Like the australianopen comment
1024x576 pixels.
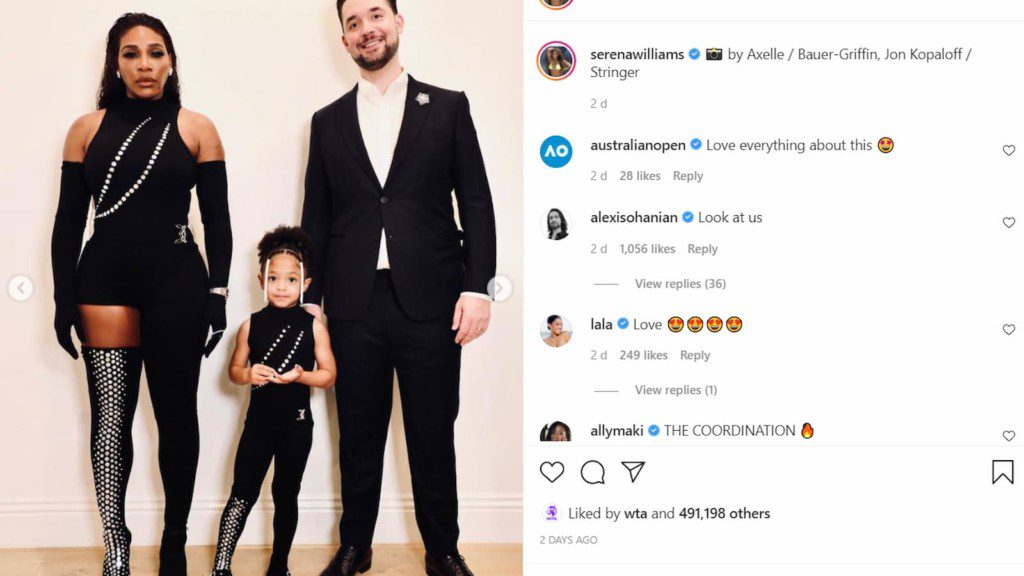click(x=1008, y=151)
